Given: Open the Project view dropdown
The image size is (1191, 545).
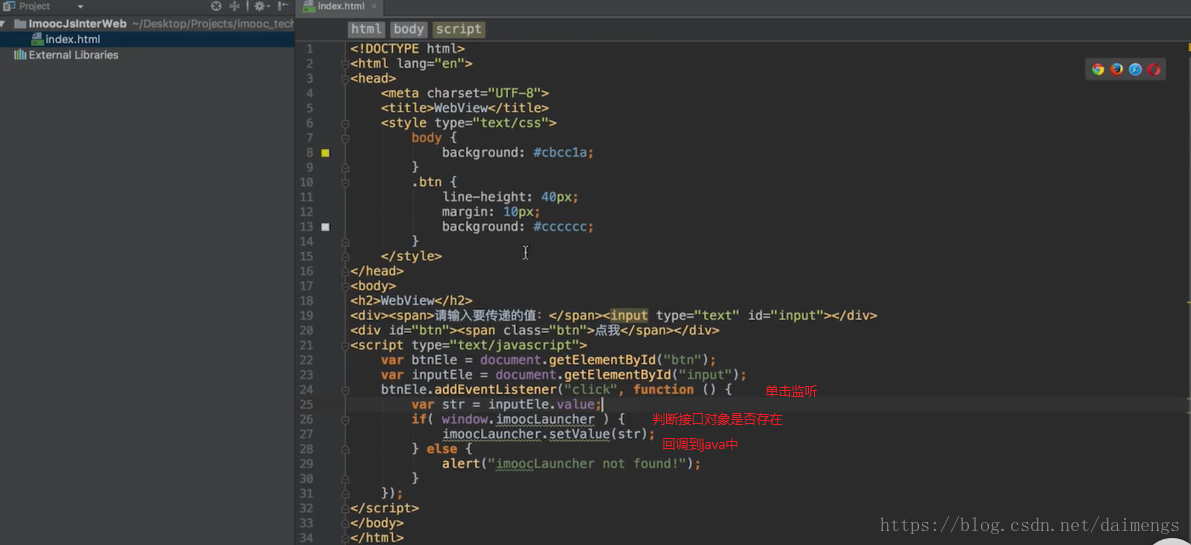Looking at the screenshot, I should (81, 7).
